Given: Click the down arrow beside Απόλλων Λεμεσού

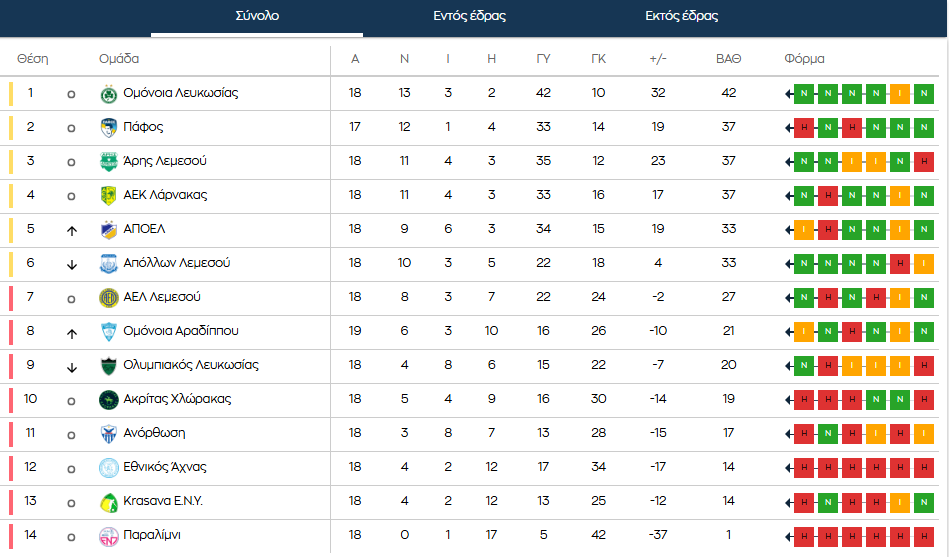Looking at the screenshot, I should [71, 265].
